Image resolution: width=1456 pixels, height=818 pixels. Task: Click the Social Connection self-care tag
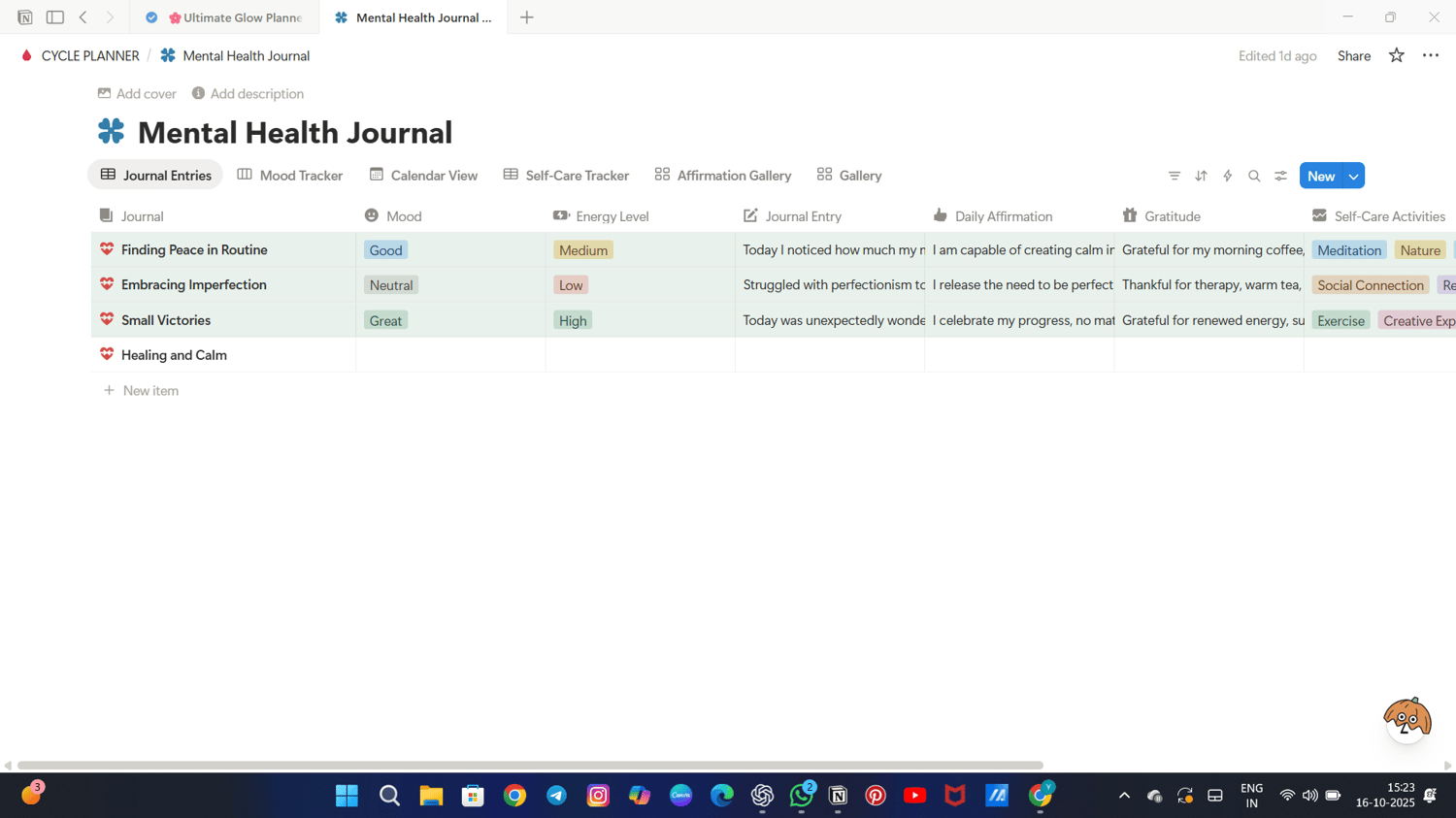click(x=1371, y=285)
